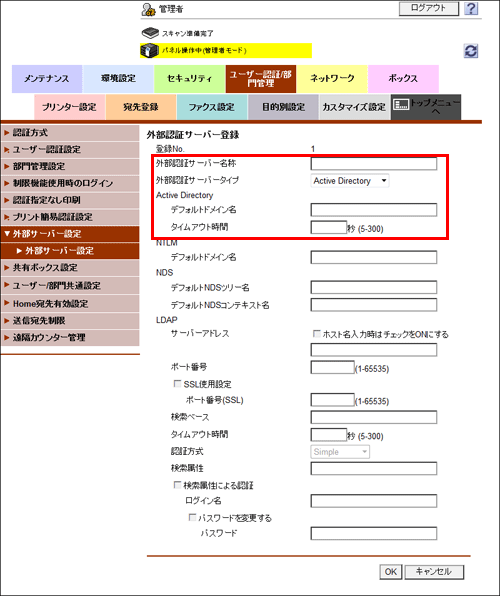
Task: Switch to the セキュリティ tab
Action: (x=189, y=79)
